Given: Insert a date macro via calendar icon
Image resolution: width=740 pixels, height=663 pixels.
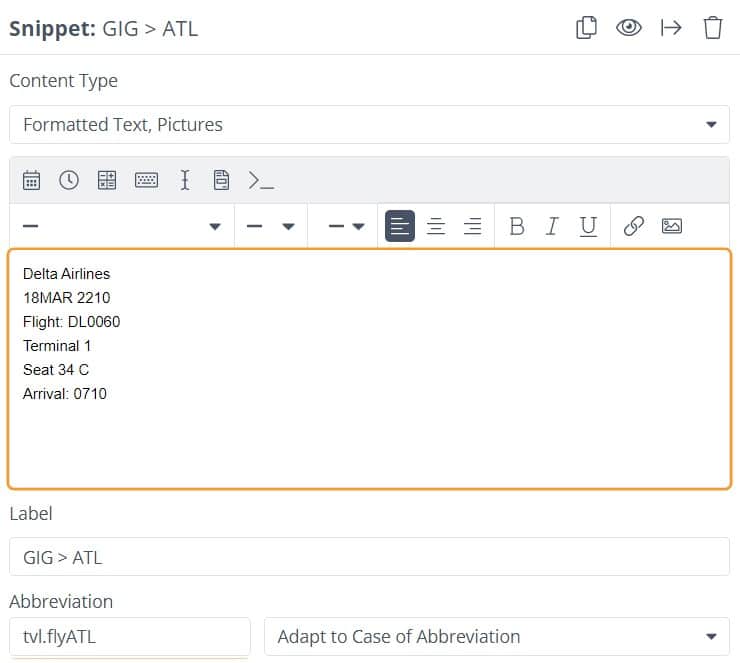Looking at the screenshot, I should [x=32, y=180].
